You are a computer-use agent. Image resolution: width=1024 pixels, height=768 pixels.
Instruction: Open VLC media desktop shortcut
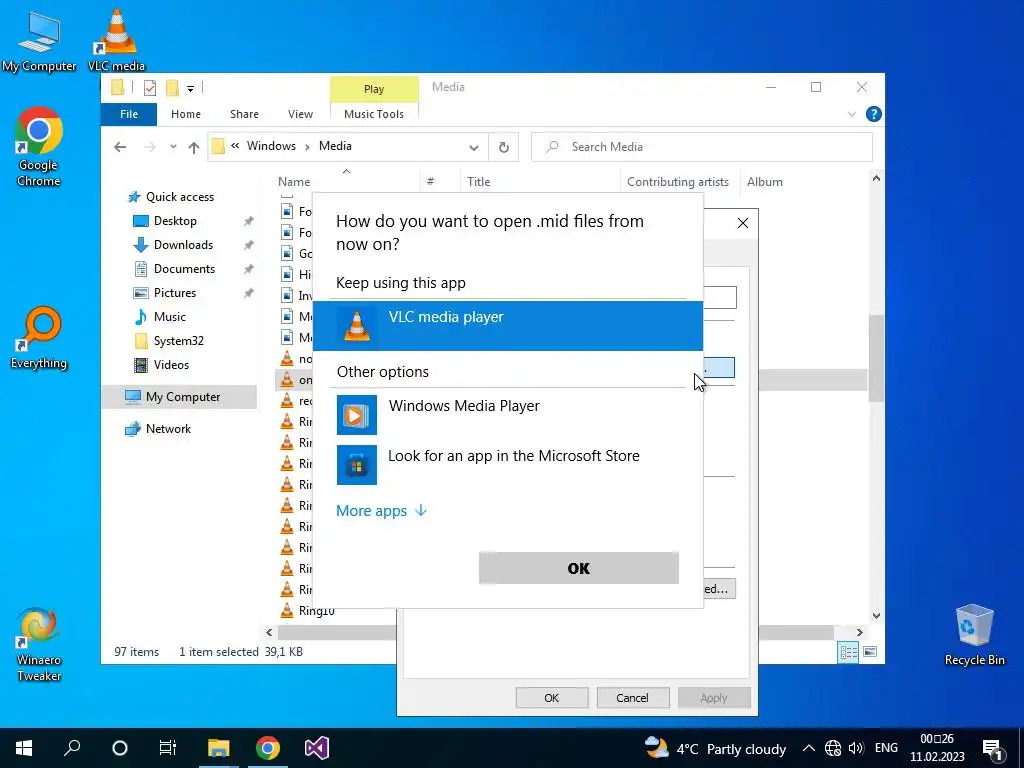click(116, 40)
